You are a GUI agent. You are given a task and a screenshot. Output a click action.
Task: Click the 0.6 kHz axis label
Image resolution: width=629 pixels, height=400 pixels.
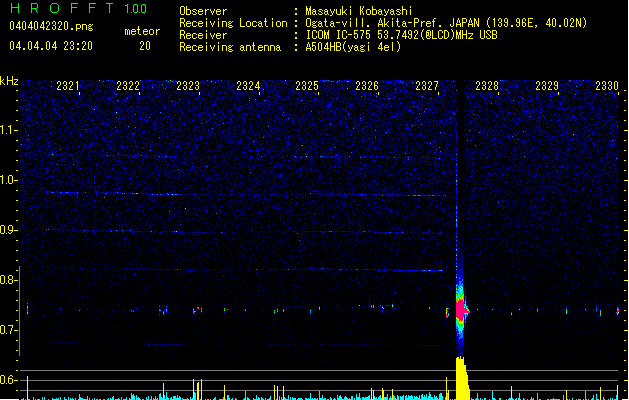point(8,380)
